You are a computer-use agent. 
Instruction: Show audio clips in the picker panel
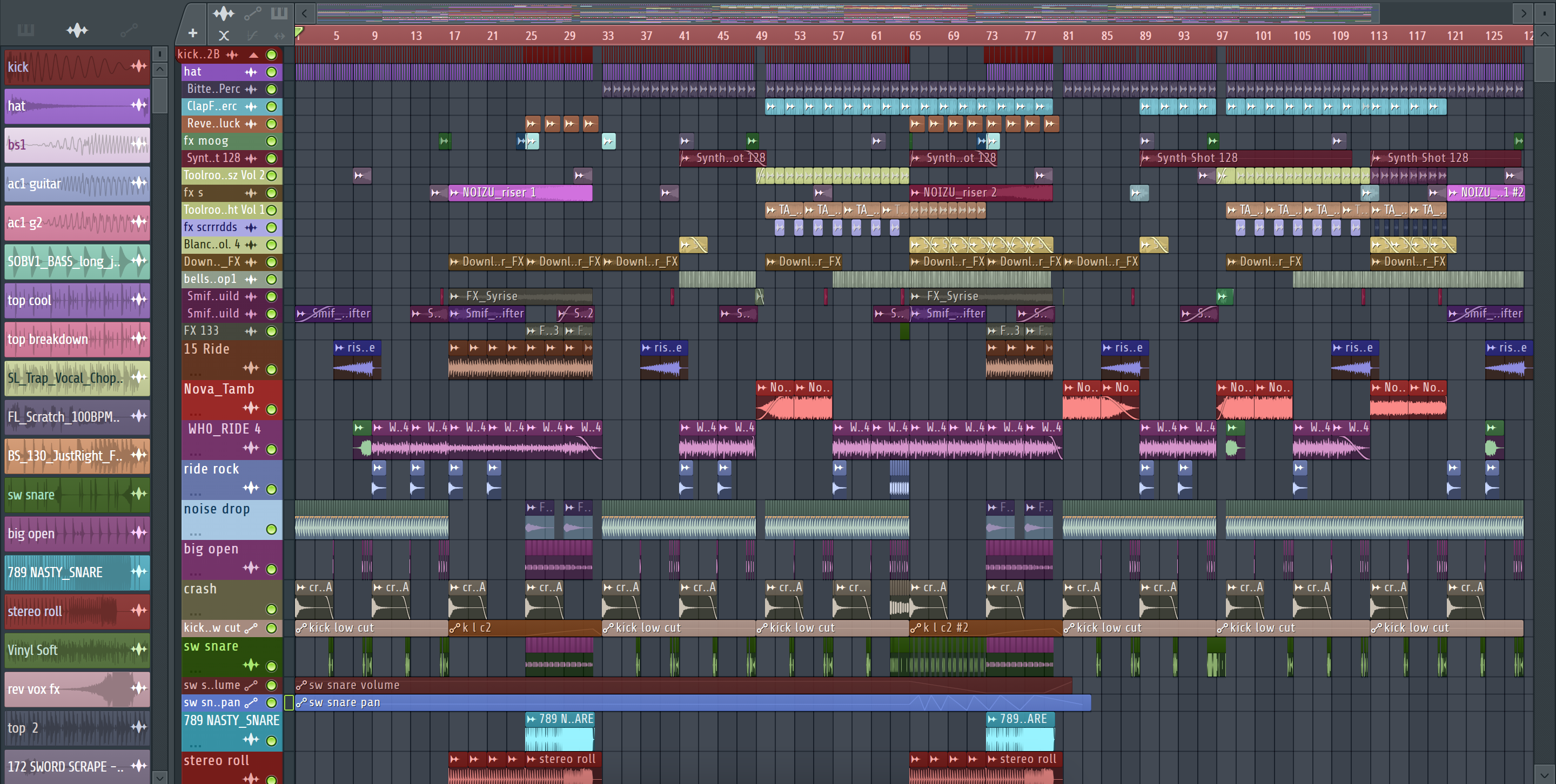pyautogui.click(x=77, y=30)
